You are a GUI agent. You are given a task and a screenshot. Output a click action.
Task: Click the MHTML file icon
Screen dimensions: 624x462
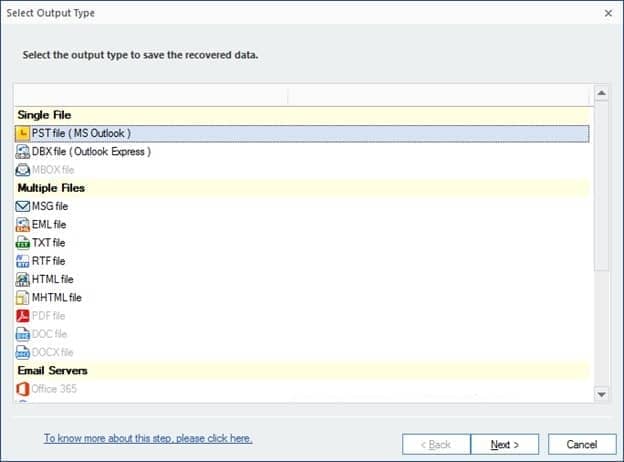[23, 298]
